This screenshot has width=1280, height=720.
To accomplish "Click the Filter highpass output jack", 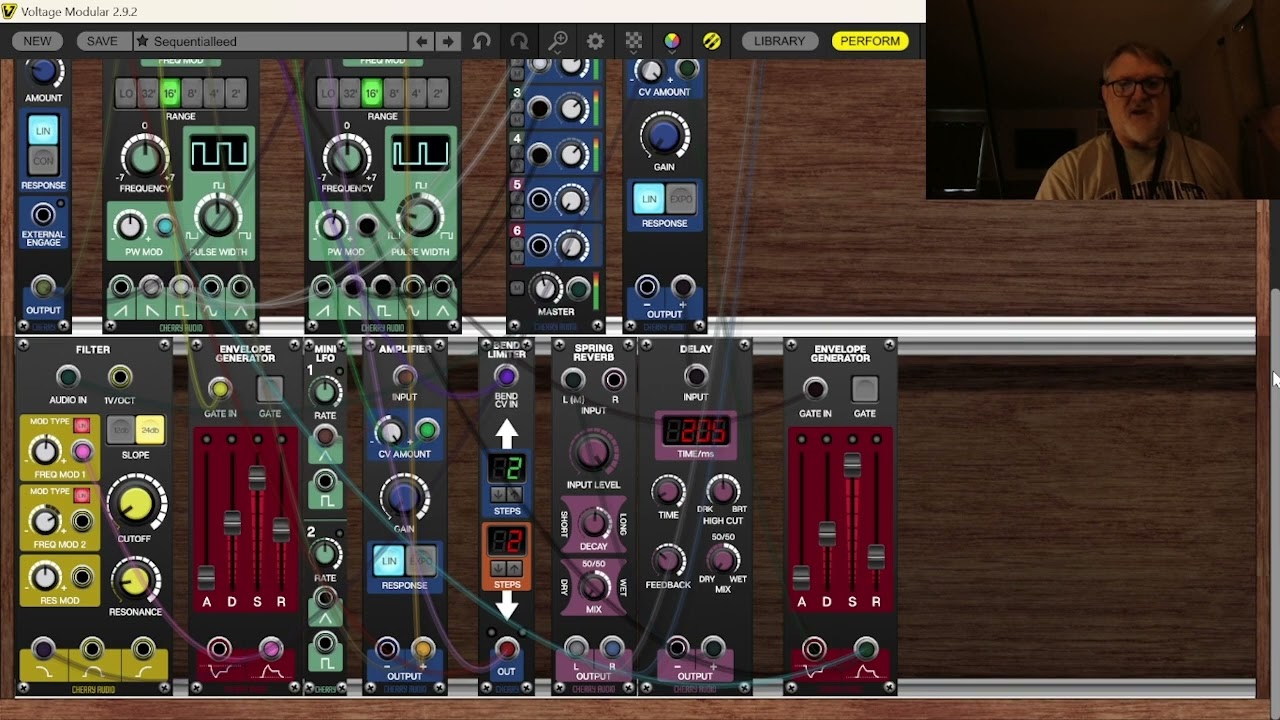I will [143, 649].
